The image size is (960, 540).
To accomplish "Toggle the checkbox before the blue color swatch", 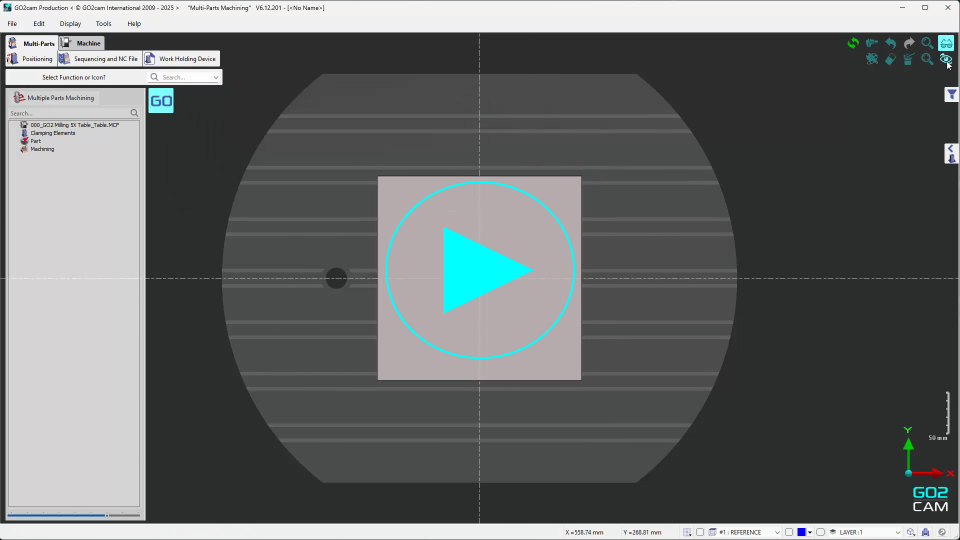I will point(789,533).
